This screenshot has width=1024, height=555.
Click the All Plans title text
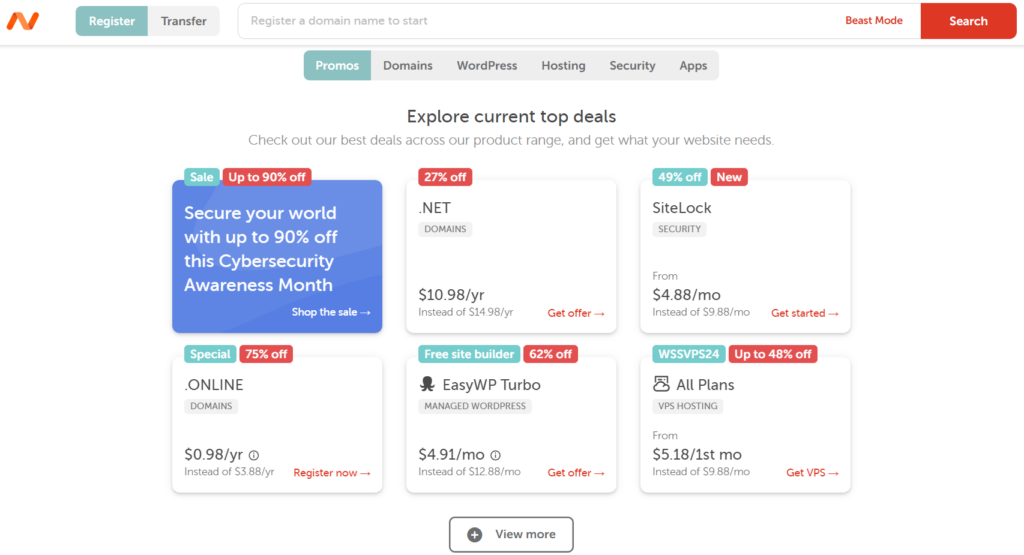coord(705,385)
